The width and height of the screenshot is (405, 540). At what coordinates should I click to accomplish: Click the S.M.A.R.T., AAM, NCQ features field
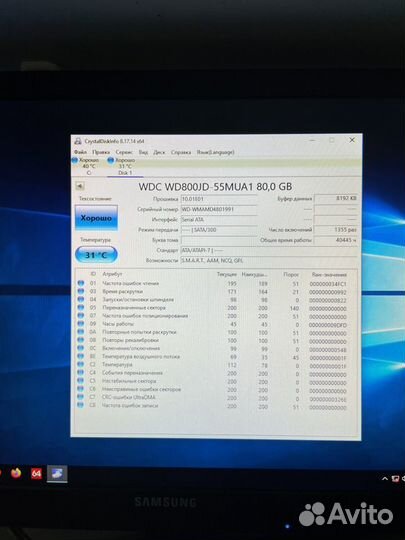pyautogui.click(x=269, y=261)
